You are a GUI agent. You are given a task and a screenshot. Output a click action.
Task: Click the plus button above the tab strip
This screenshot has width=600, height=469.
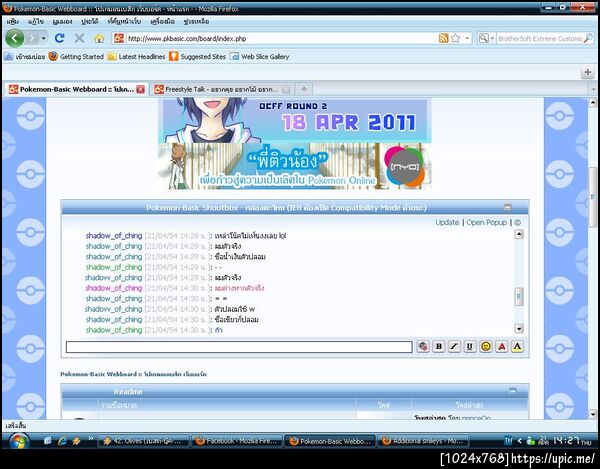(587, 72)
